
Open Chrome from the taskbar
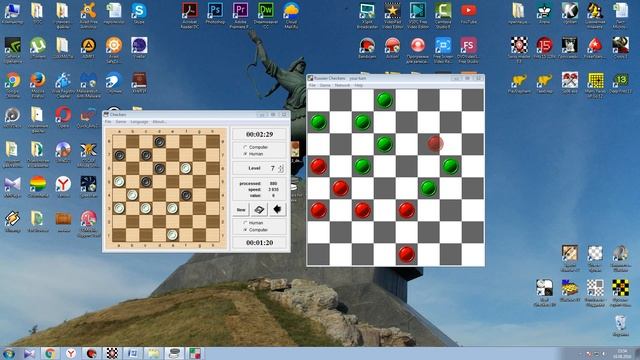pyautogui.click(x=51, y=353)
